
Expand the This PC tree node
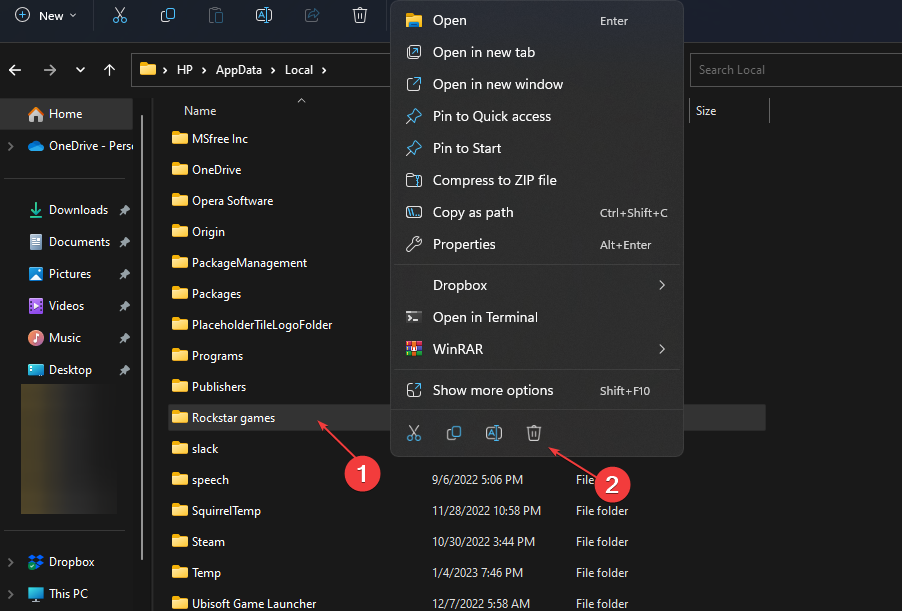pos(11,594)
